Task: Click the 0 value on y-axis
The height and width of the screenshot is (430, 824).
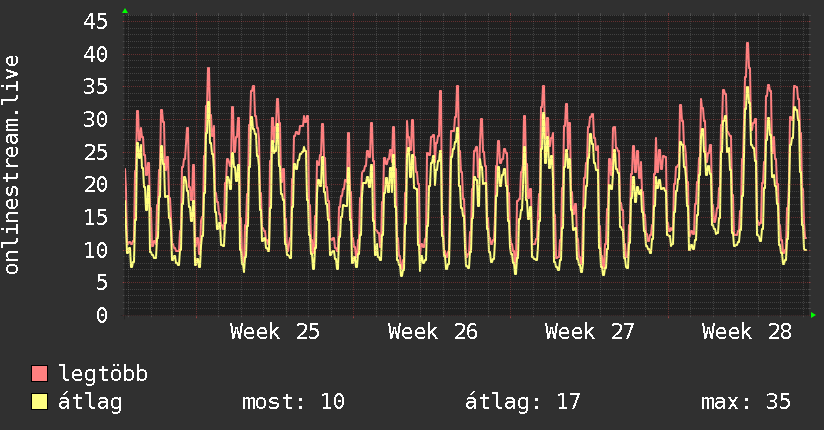Action: click(102, 315)
